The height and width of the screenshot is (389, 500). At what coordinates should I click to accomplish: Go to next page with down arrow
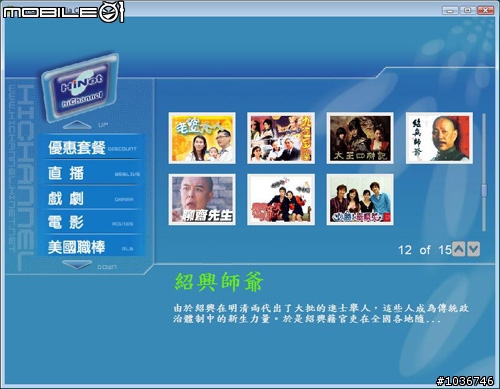pos(474,249)
